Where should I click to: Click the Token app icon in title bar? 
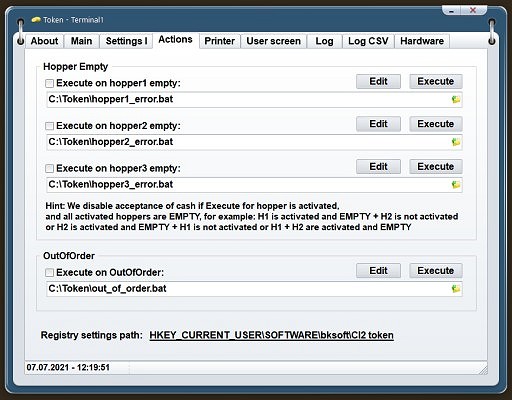click(36, 20)
